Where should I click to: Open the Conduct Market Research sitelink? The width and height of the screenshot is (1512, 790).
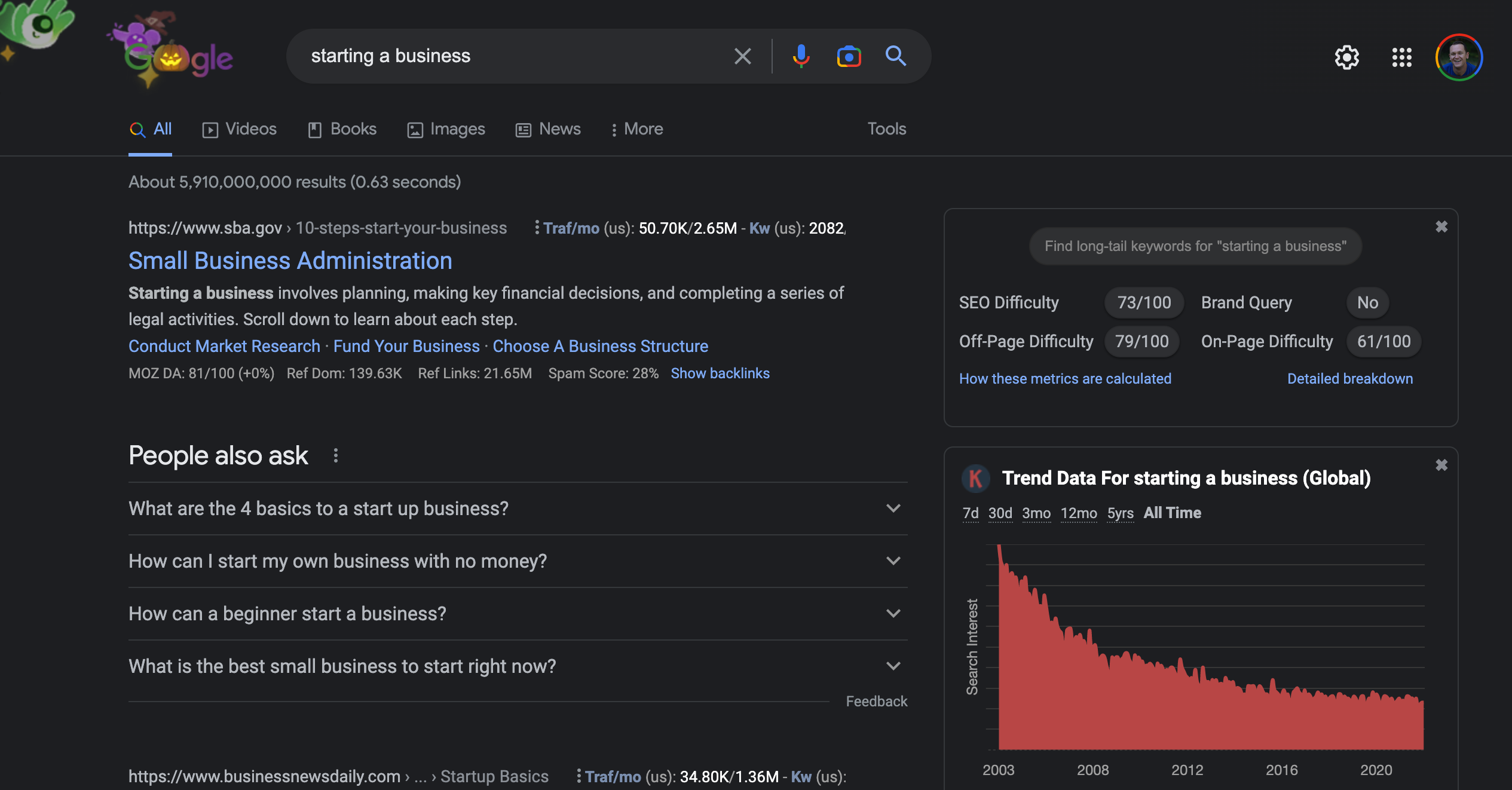(225, 346)
